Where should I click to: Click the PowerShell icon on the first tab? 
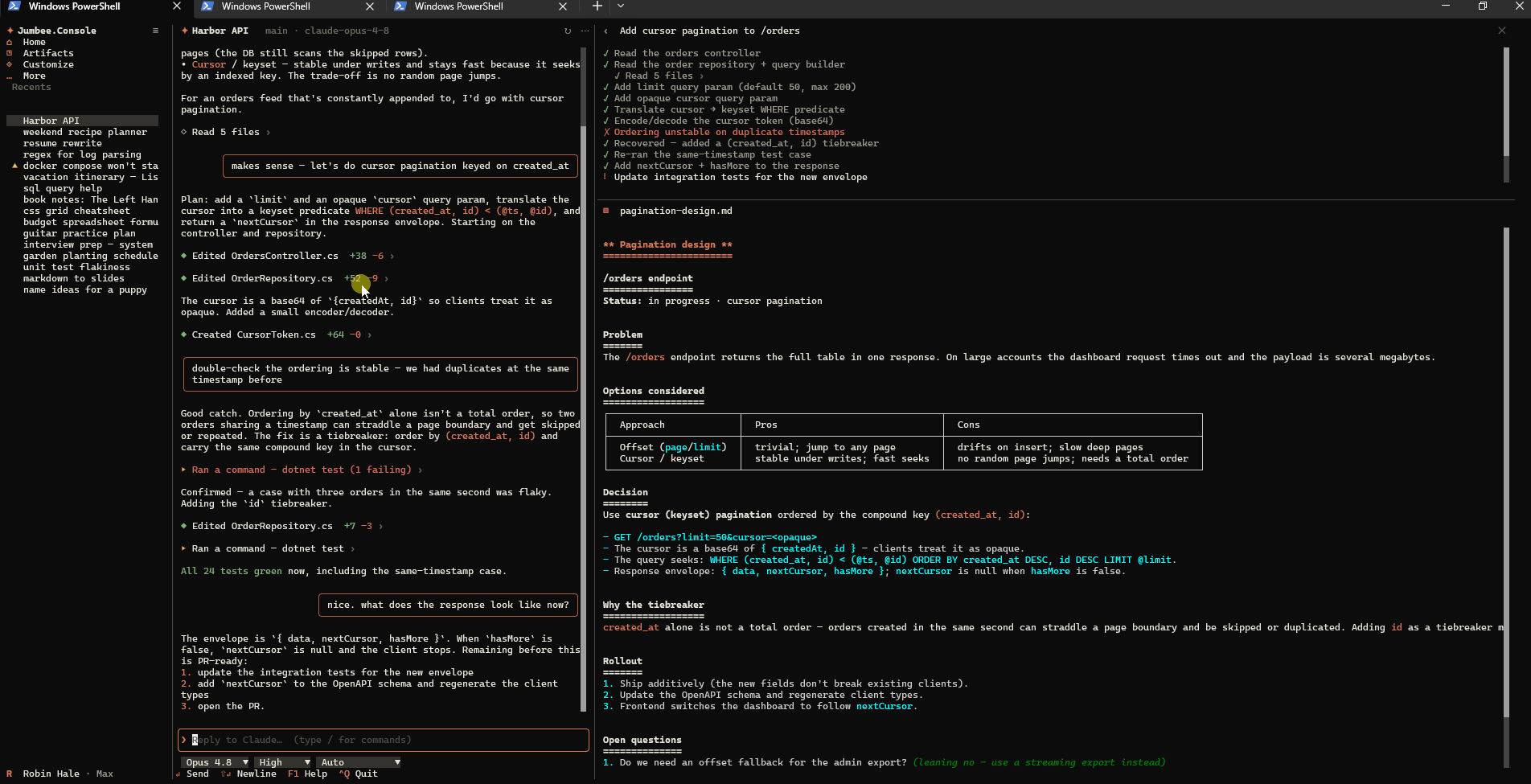pos(14,6)
